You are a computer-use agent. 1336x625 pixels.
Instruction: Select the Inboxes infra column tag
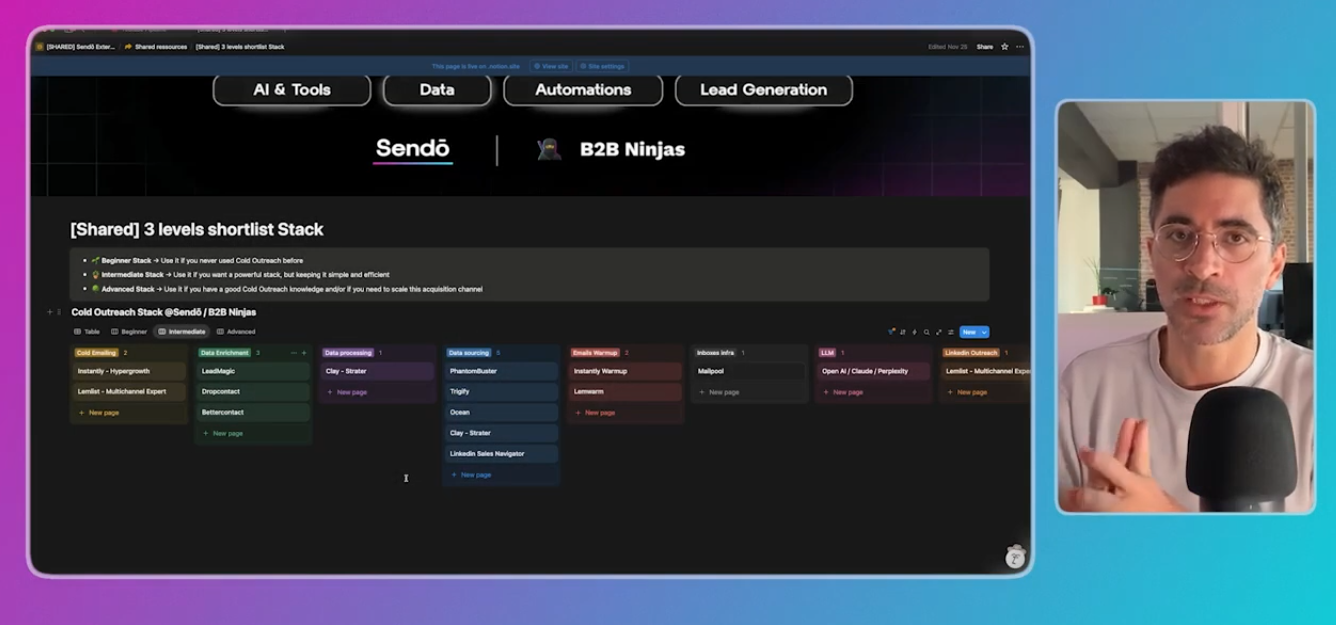(716, 353)
